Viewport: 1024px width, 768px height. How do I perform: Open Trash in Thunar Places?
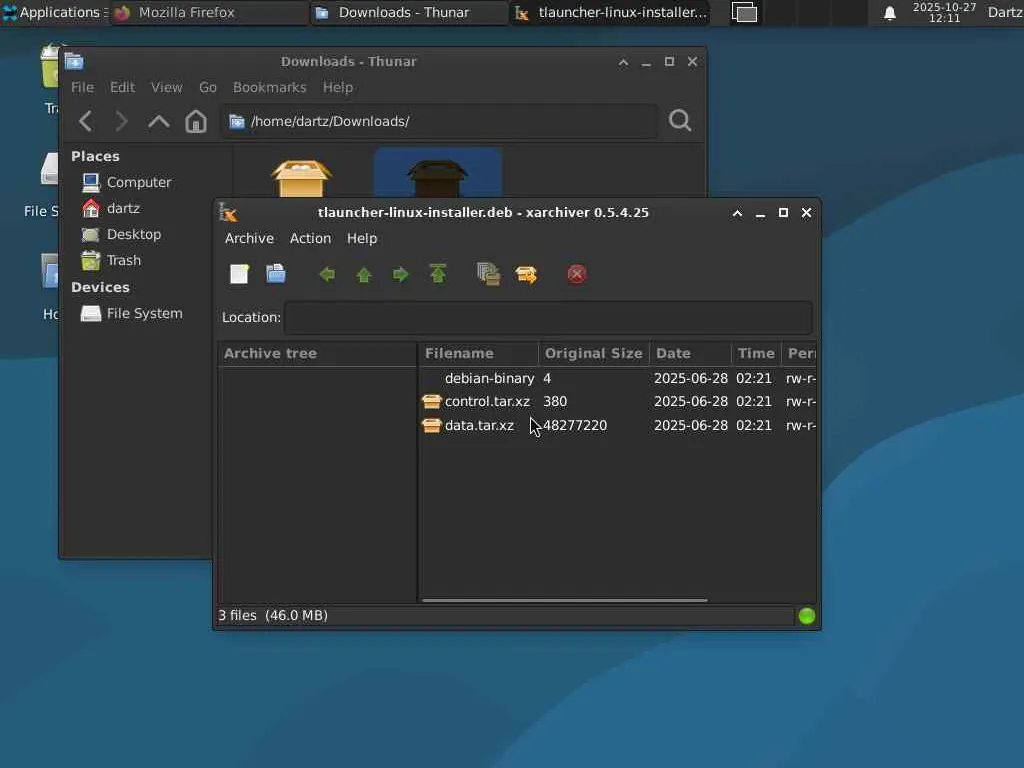[x=123, y=261]
